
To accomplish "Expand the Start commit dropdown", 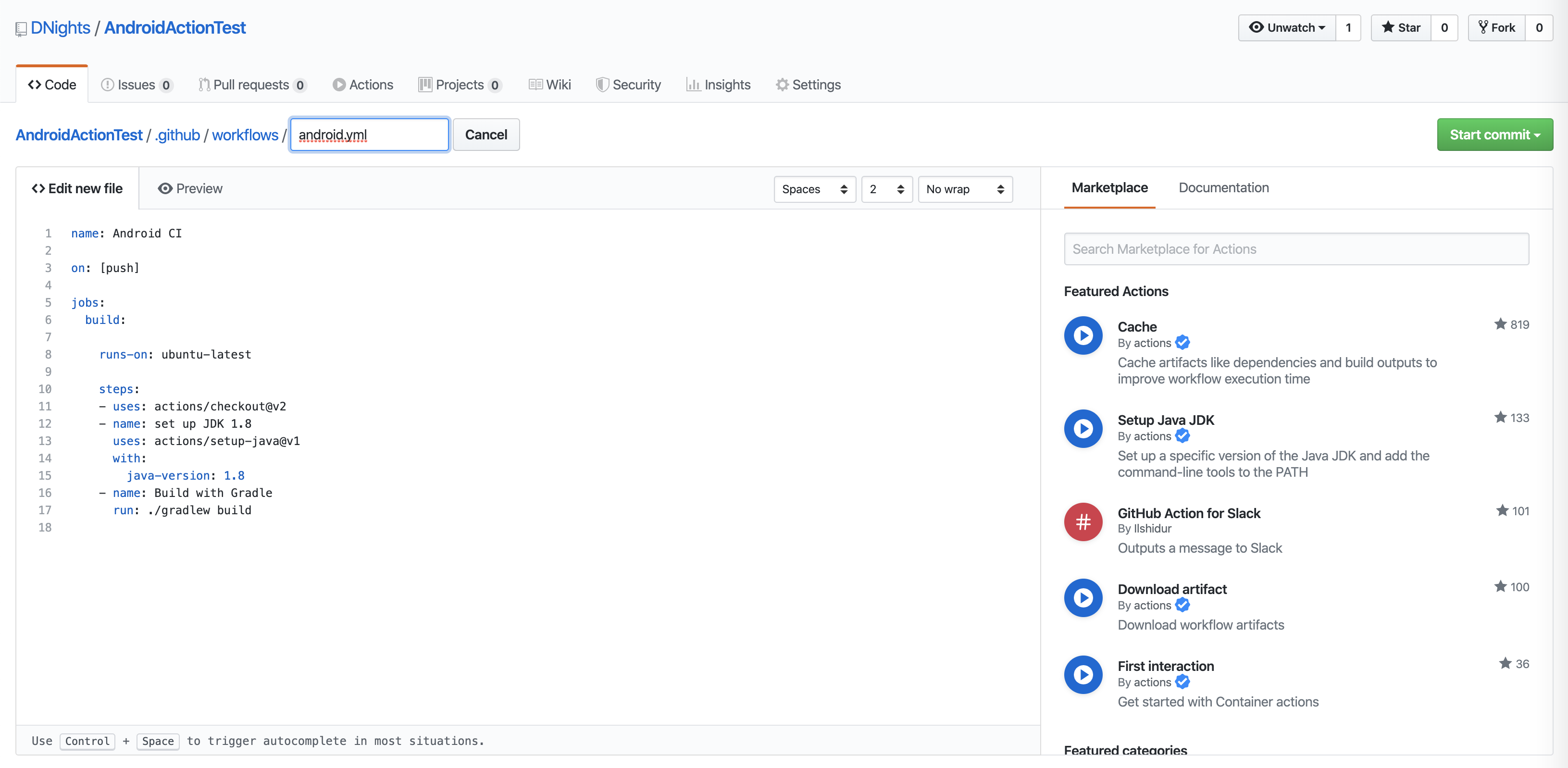I will (x=1494, y=135).
